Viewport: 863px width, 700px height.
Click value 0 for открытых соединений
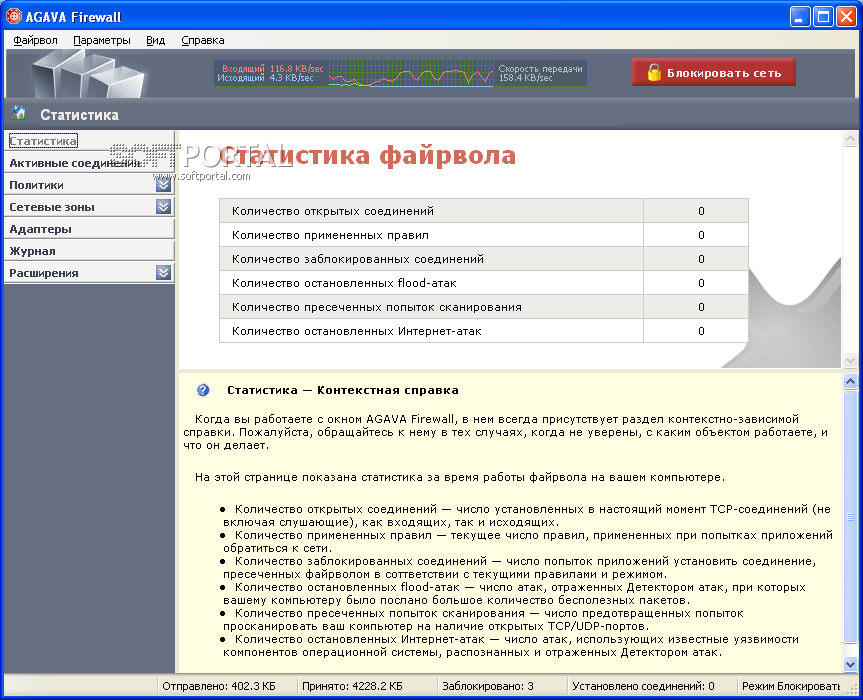tap(701, 211)
